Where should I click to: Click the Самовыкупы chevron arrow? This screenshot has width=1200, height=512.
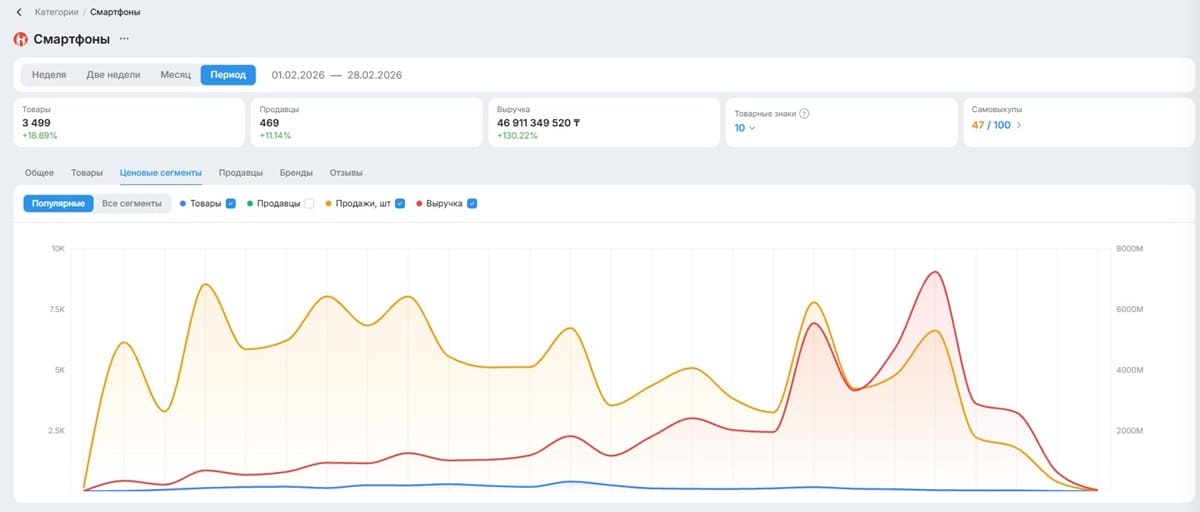click(1019, 125)
